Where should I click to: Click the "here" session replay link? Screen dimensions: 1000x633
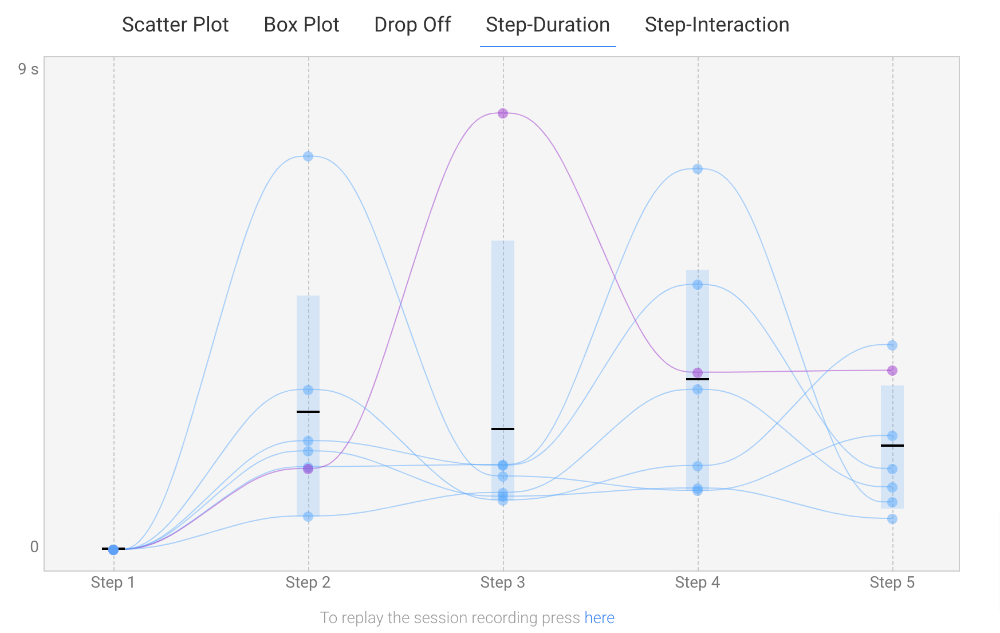tap(599, 618)
